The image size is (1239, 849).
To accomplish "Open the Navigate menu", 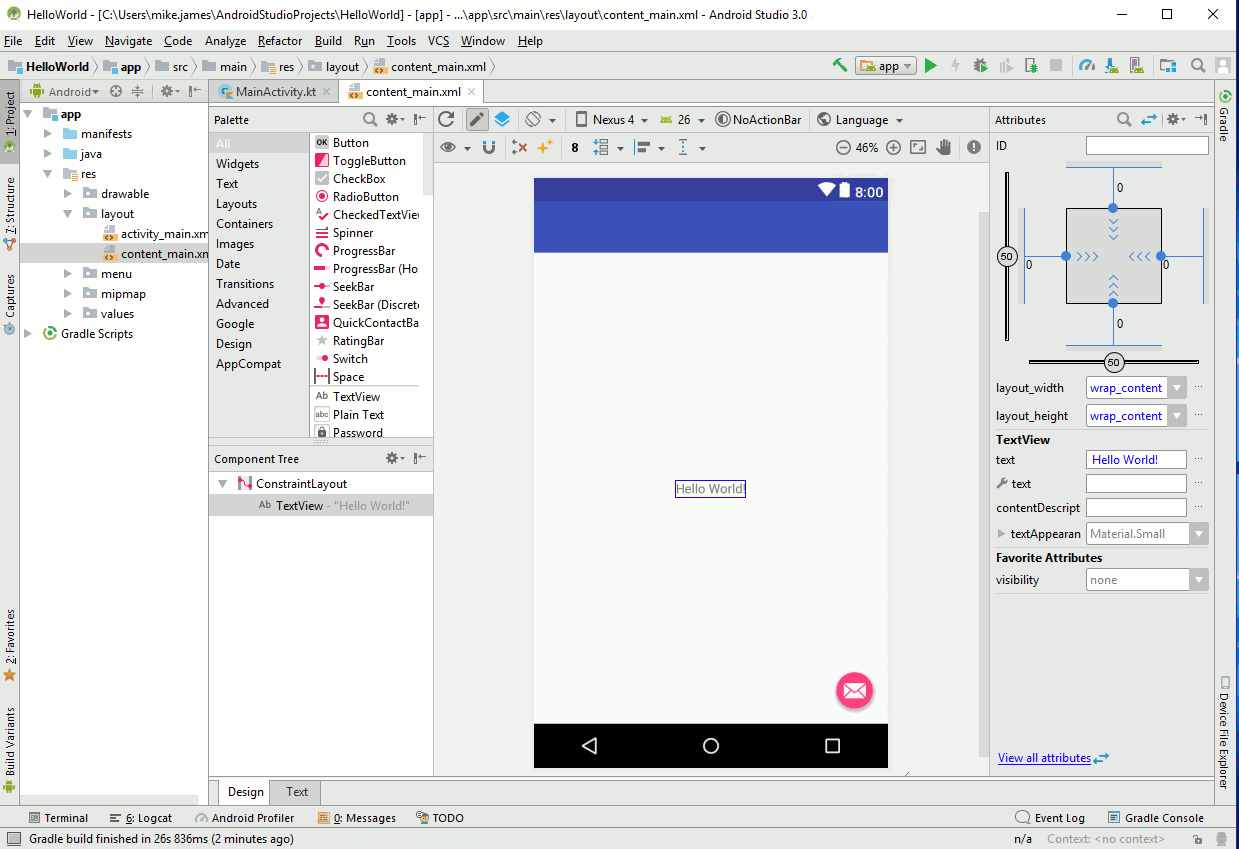I will pos(129,41).
